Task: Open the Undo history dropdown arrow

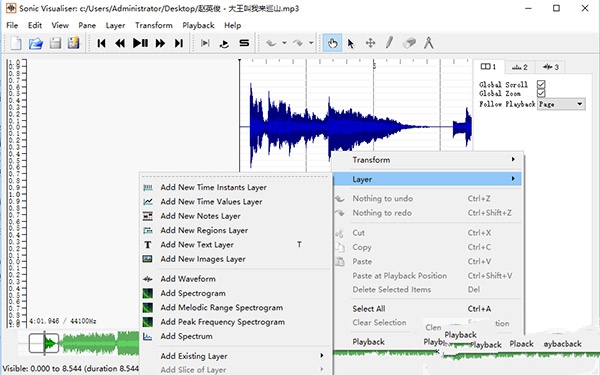Action: pyautogui.click(x=284, y=43)
